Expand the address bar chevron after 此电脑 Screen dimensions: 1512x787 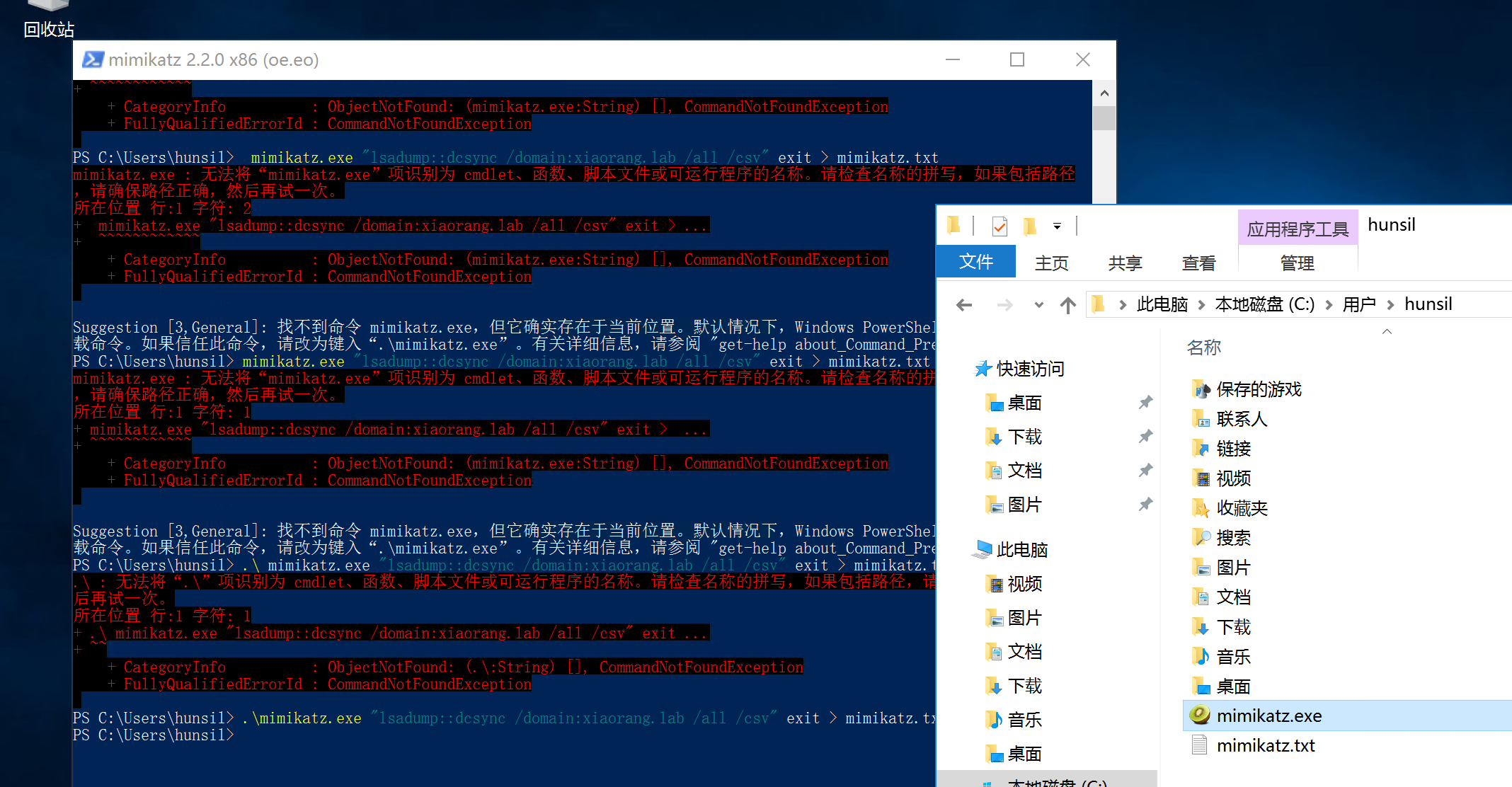pyautogui.click(x=1201, y=305)
